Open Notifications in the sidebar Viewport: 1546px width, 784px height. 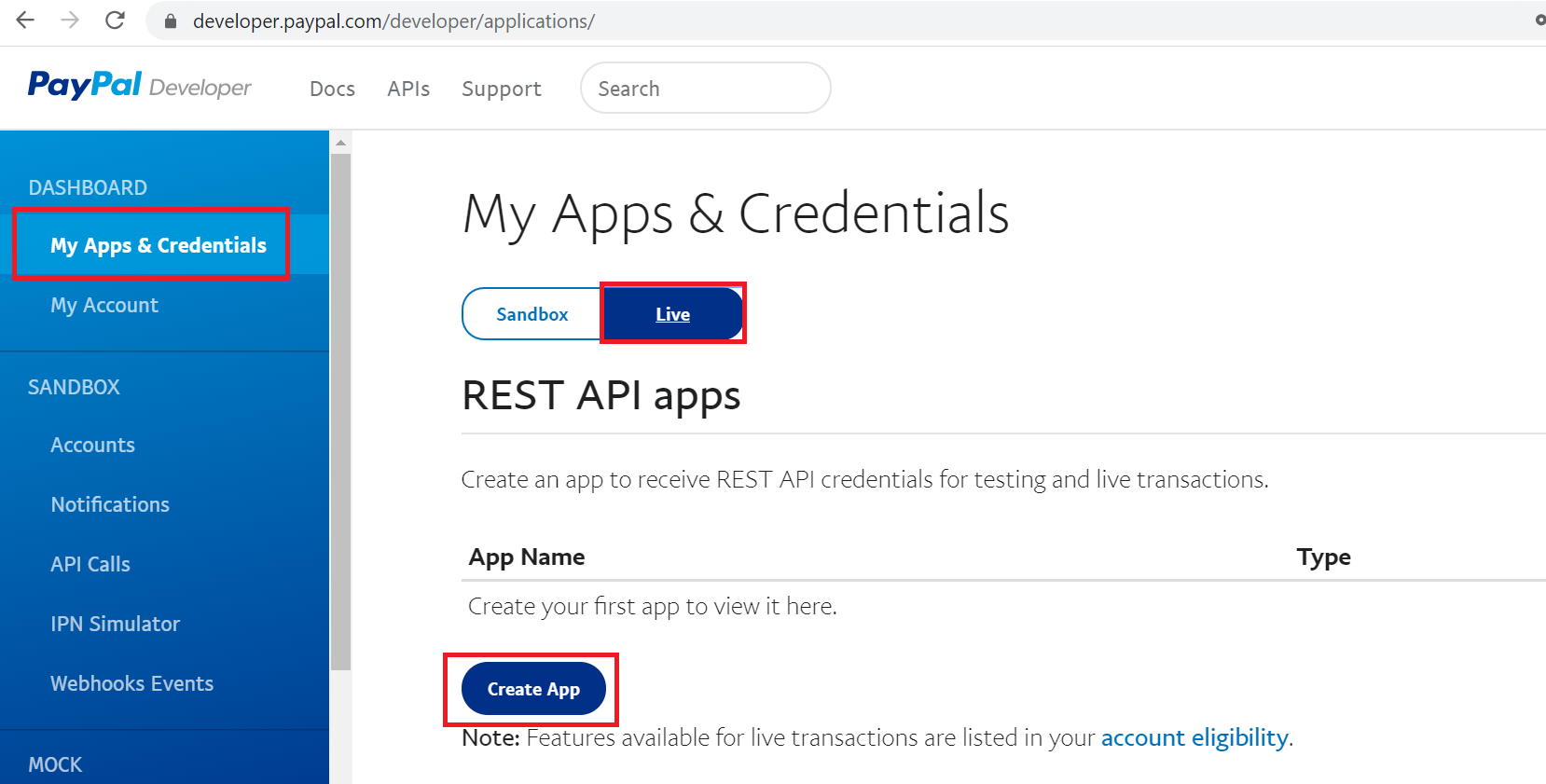point(110,504)
